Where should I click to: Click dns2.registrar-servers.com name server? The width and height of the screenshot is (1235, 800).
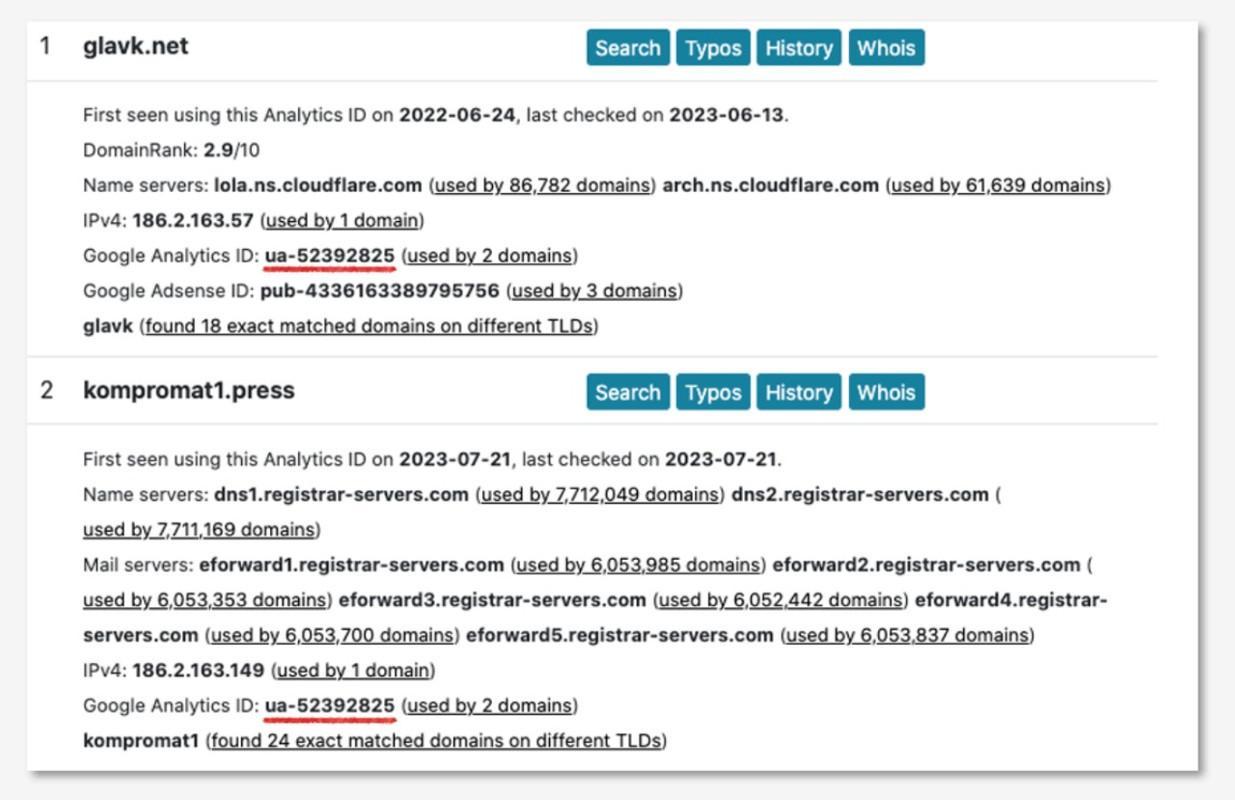point(860,495)
